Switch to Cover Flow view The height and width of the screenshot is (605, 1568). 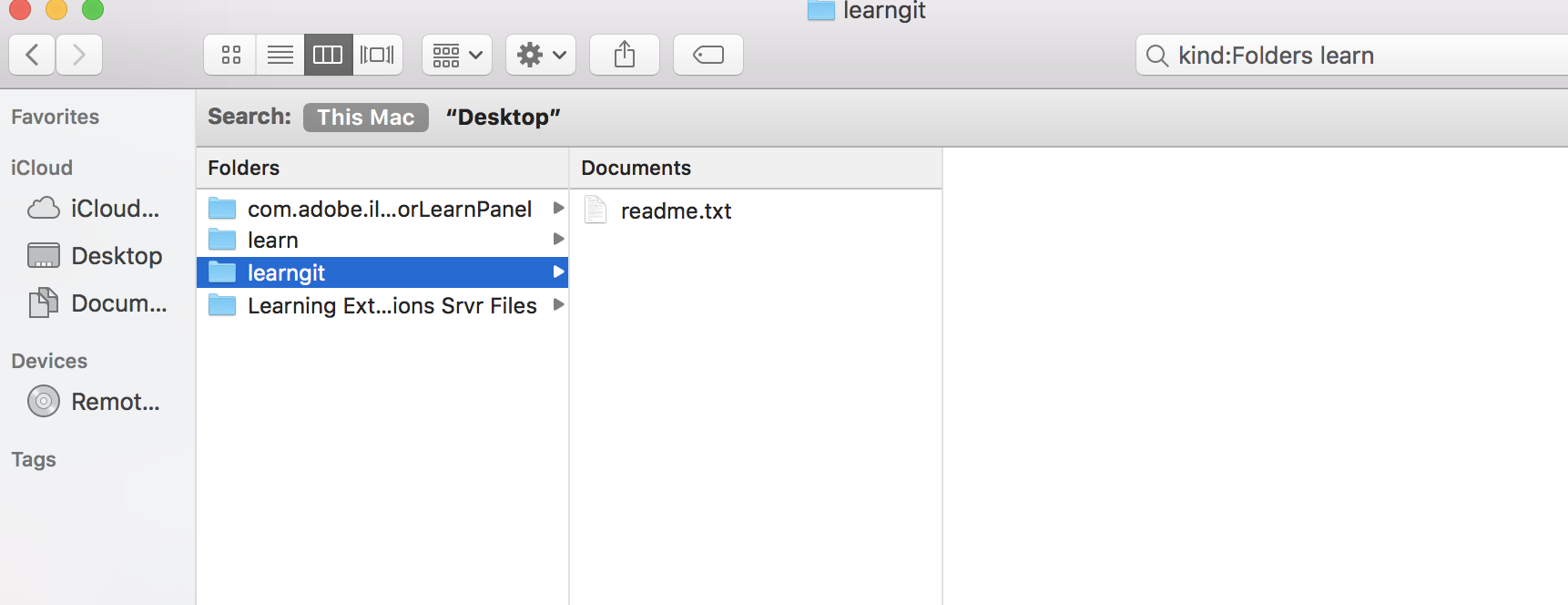(377, 55)
